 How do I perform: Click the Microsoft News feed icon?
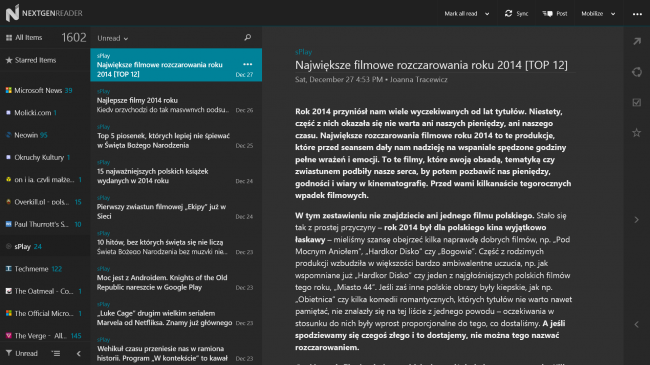[x=9, y=90]
